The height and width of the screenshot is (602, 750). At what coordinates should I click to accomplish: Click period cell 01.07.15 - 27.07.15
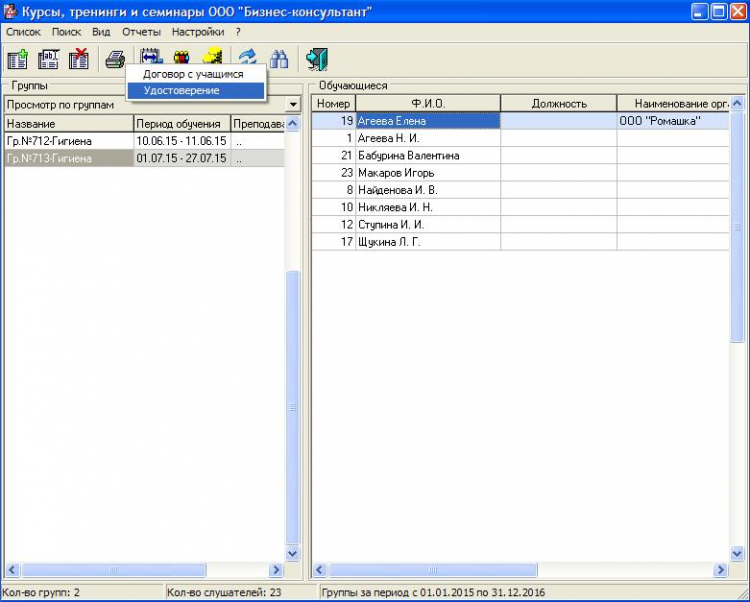(x=182, y=158)
